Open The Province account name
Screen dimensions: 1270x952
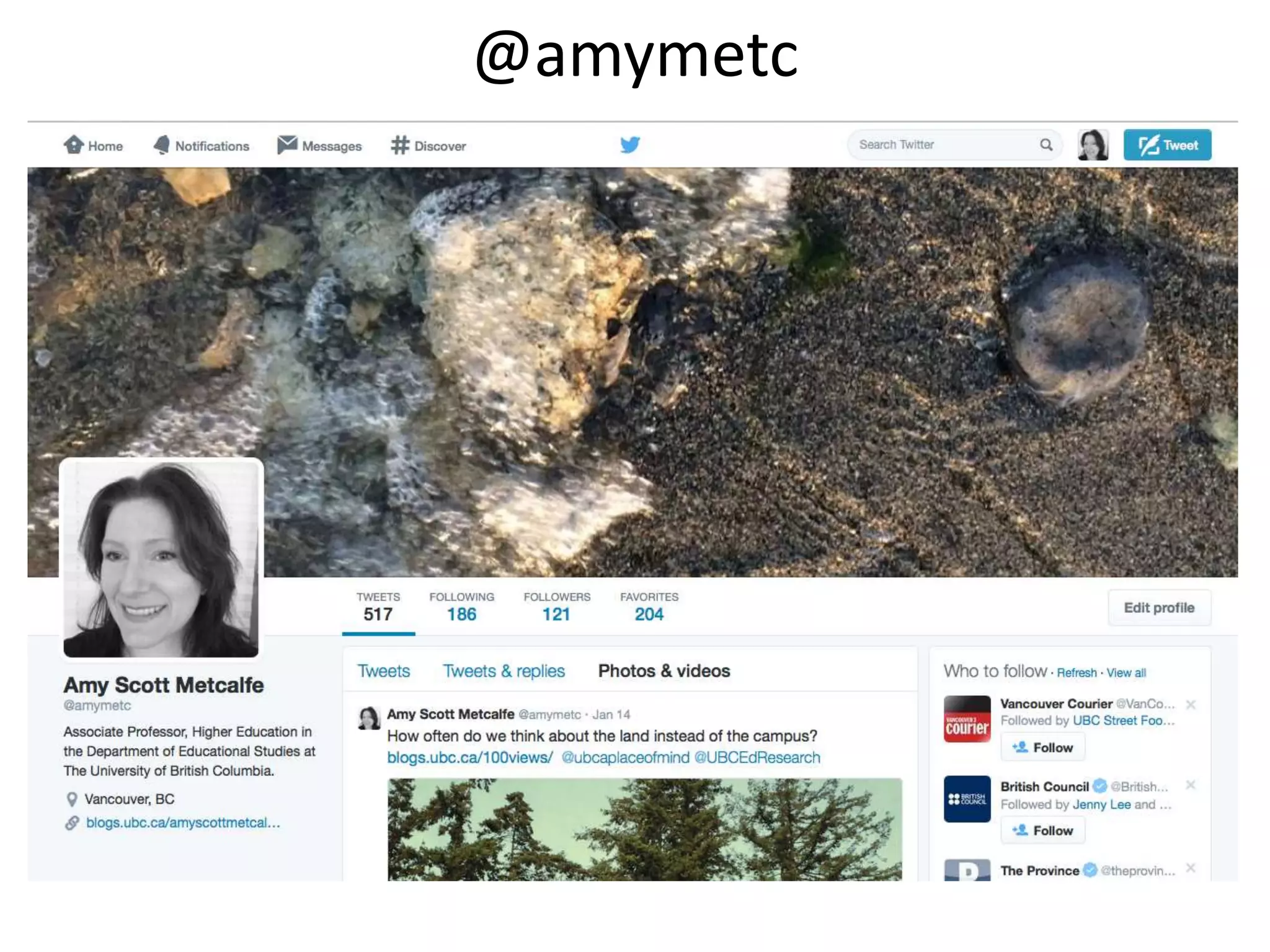click(x=1040, y=871)
